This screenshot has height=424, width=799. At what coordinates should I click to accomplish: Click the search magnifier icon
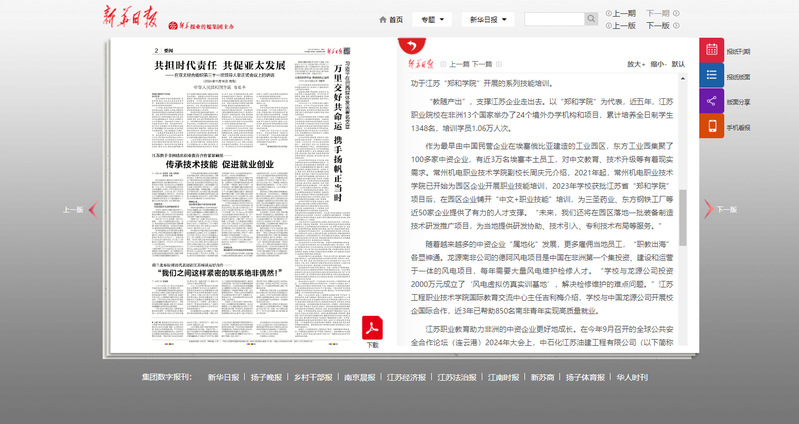(x=591, y=19)
